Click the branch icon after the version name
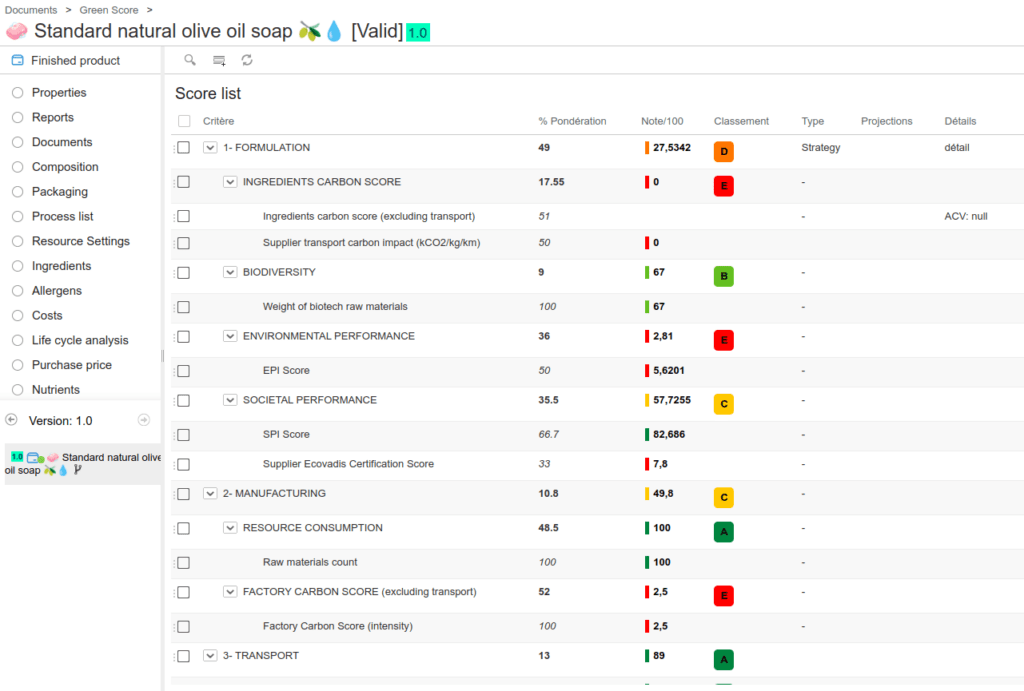This screenshot has width=1024, height=691. click(78, 469)
